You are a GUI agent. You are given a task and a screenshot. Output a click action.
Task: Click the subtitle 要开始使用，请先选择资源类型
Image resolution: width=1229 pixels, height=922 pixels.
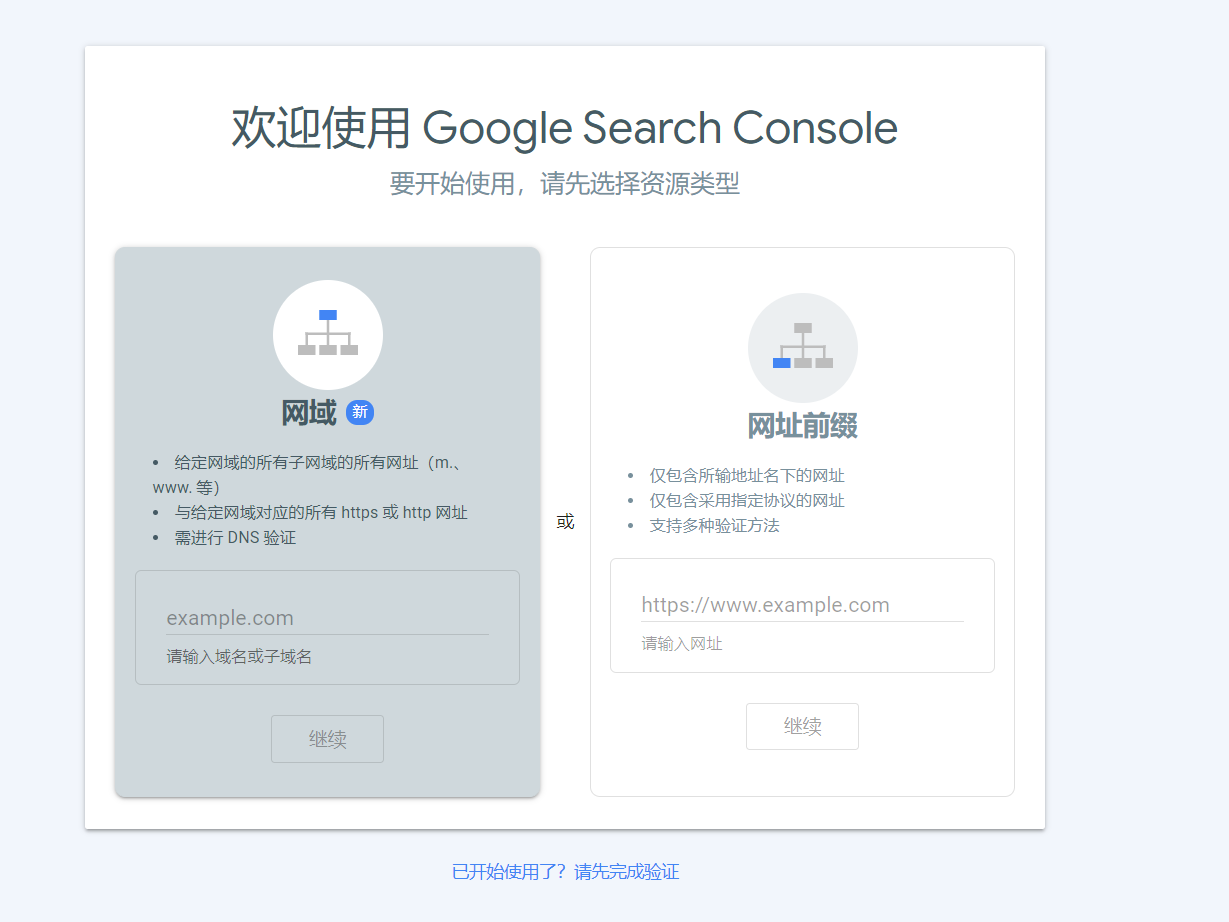565,184
